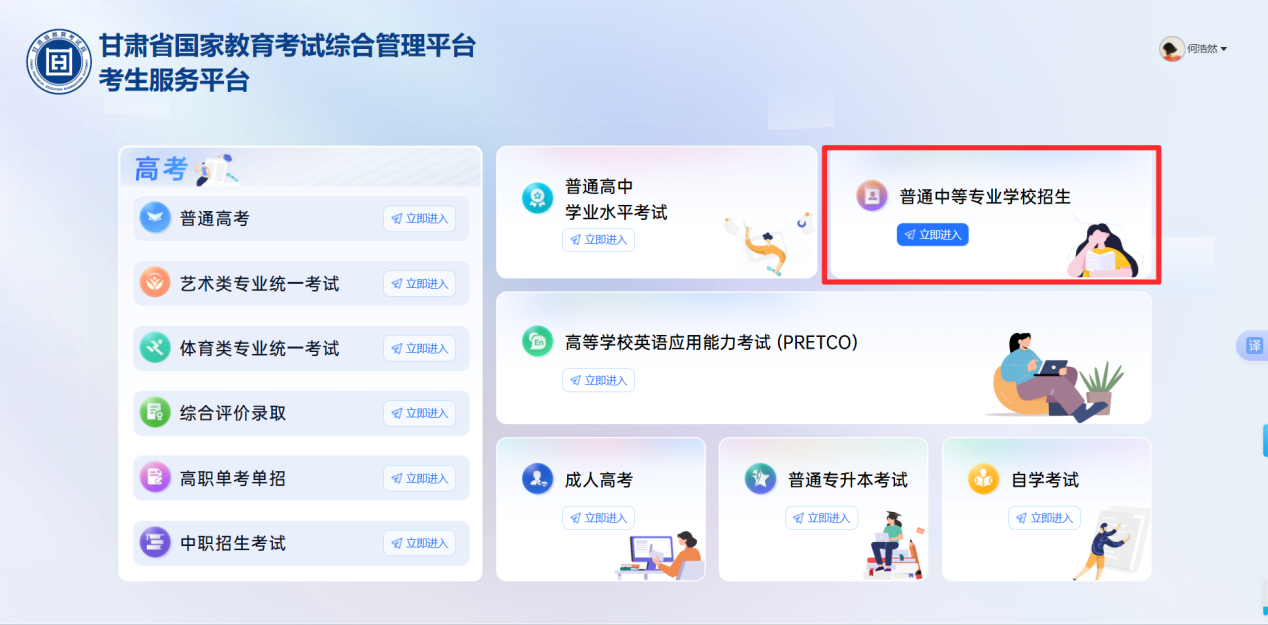Click the 综合评价录取 icon
The width and height of the screenshot is (1268, 625).
(x=155, y=413)
